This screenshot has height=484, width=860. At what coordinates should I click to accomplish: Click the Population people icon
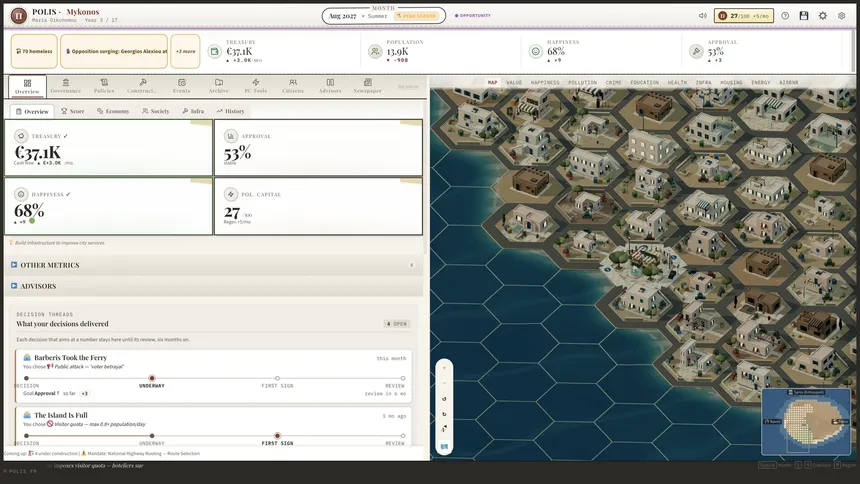click(375, 52)
